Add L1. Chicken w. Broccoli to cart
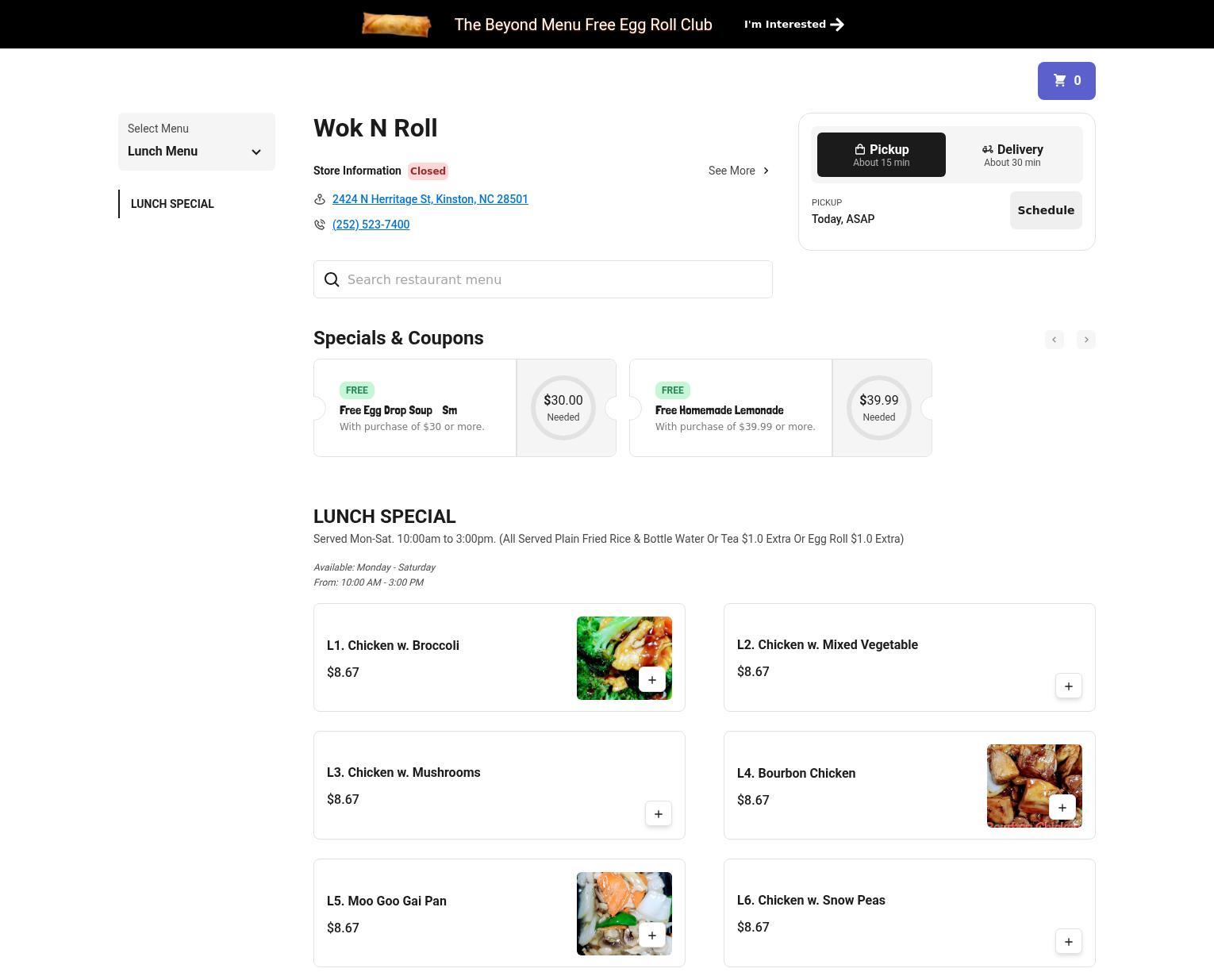Screen dimensions: 1214x980 (x=652, y=680)
